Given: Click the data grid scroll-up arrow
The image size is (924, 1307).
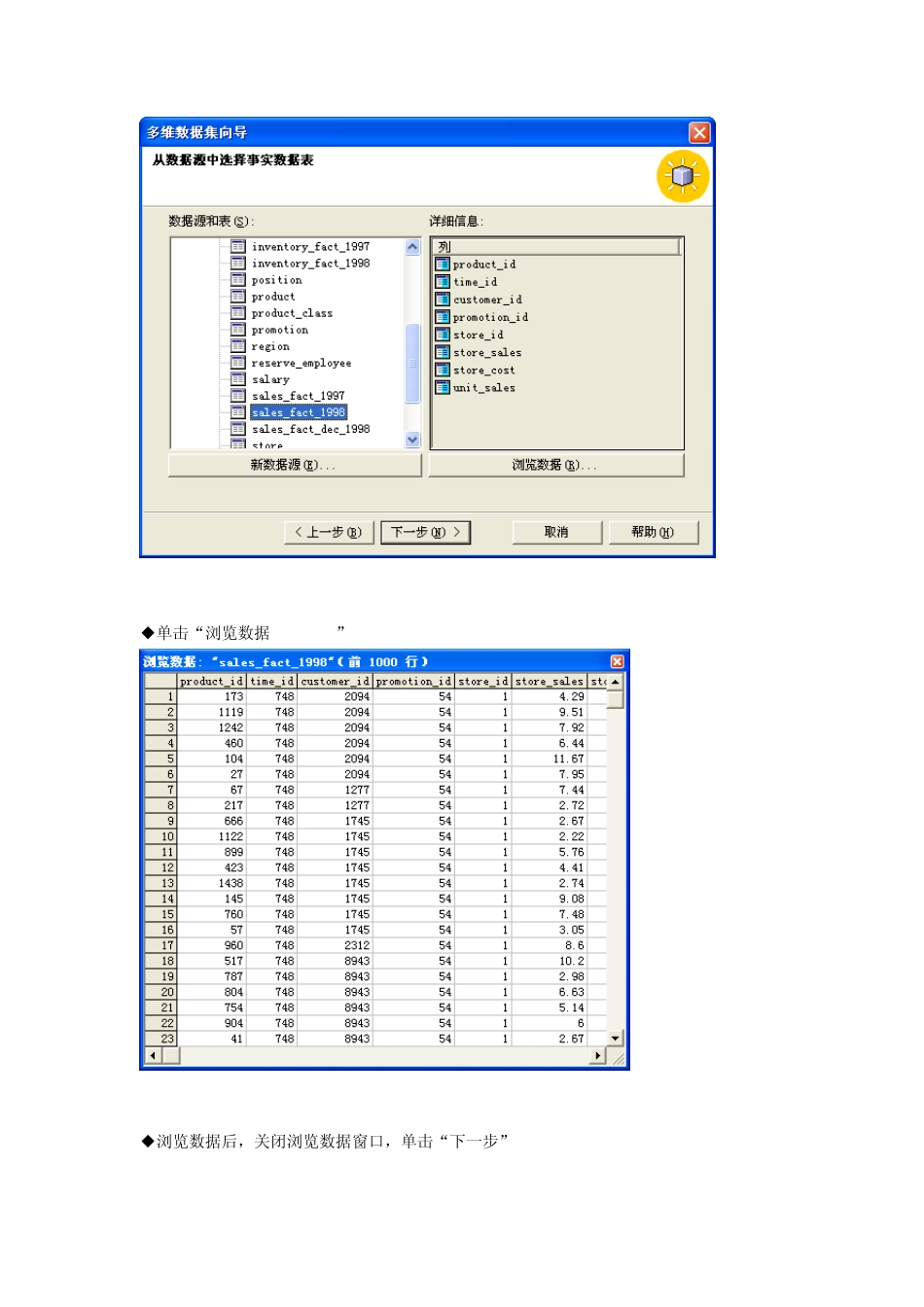Looking at the screenshot, I should coord(616,682).
